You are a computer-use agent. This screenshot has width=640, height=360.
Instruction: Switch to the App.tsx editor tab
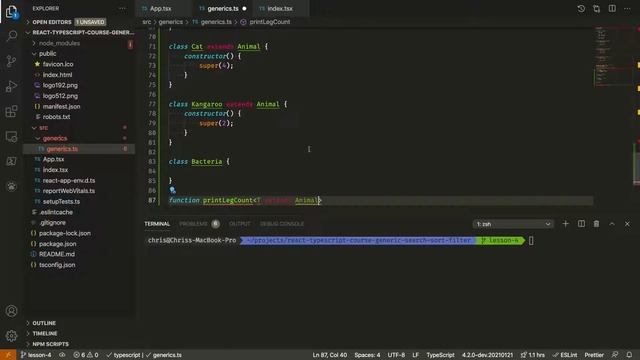pos(160,9)
